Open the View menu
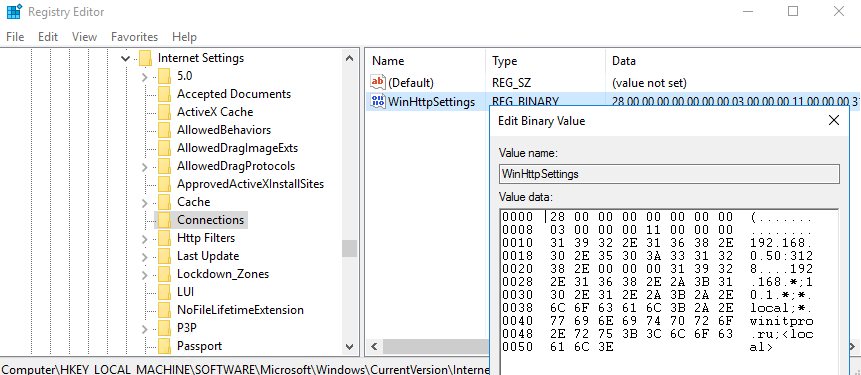 click(x=84, y=37)
